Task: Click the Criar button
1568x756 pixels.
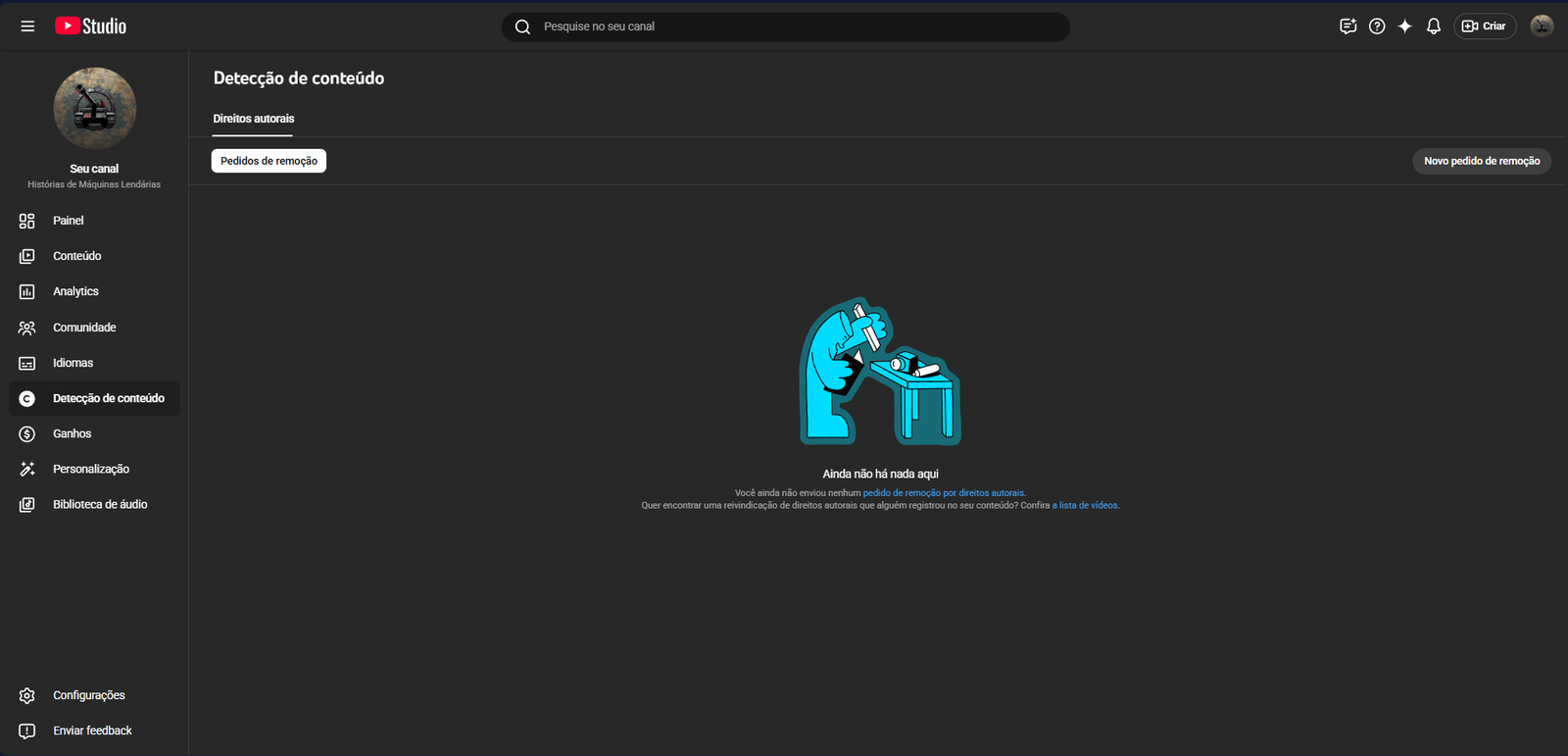Action: coord(1485,26)
